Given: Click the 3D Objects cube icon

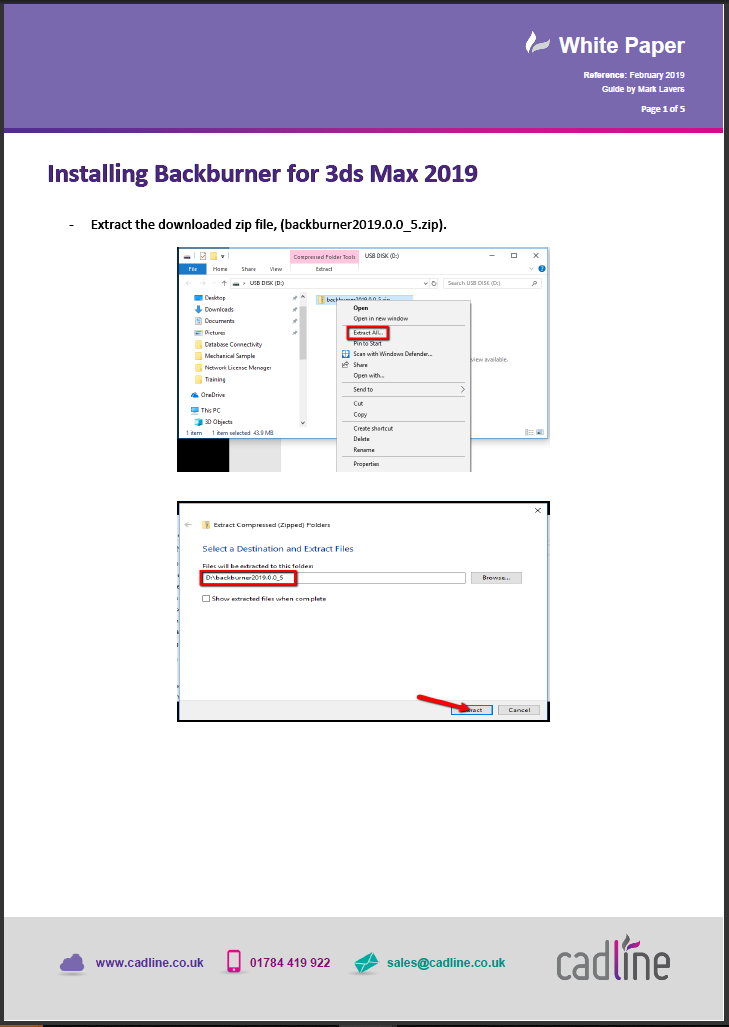Looking at the screenshot, I should 198,422.
